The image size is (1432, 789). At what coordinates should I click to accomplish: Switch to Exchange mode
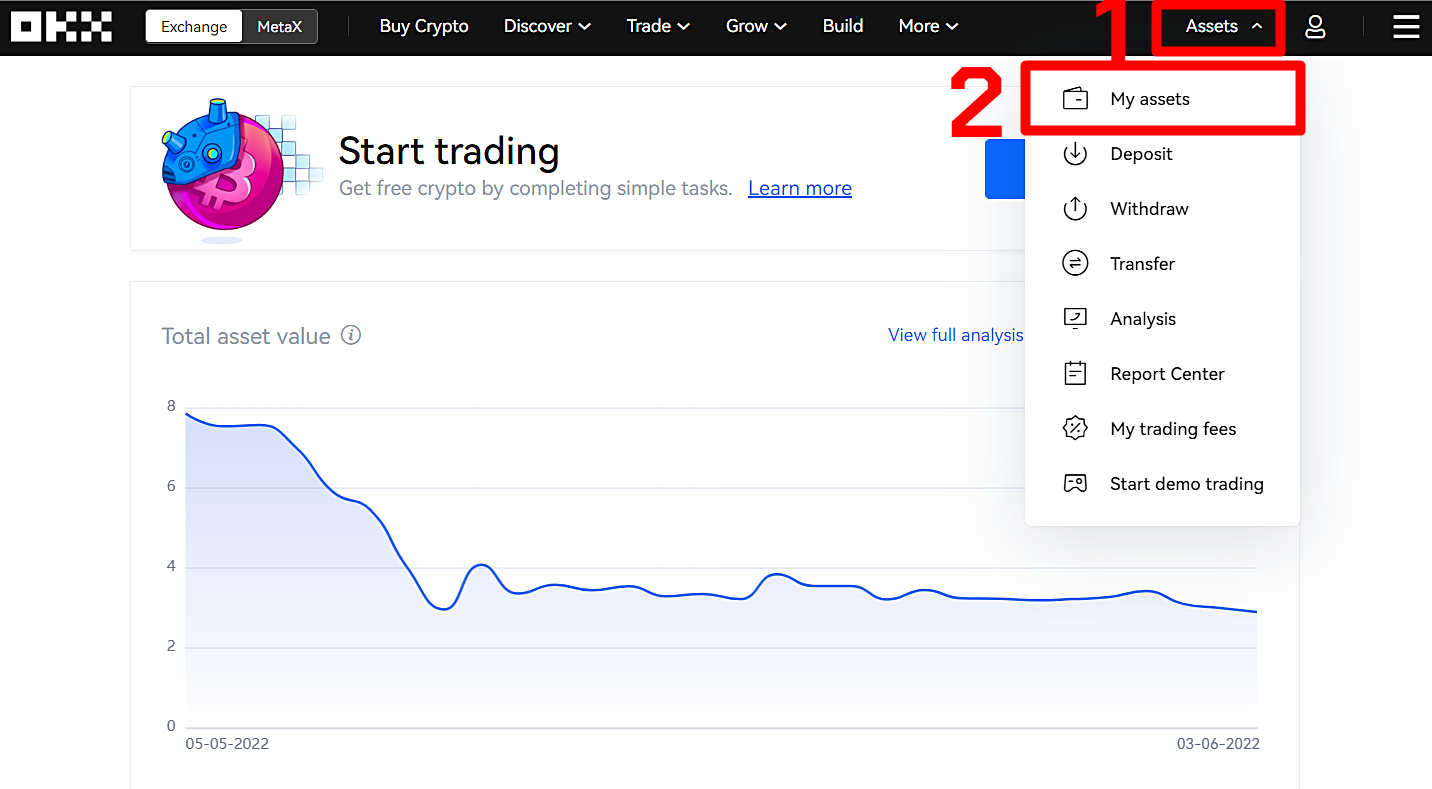click(194, 27)
